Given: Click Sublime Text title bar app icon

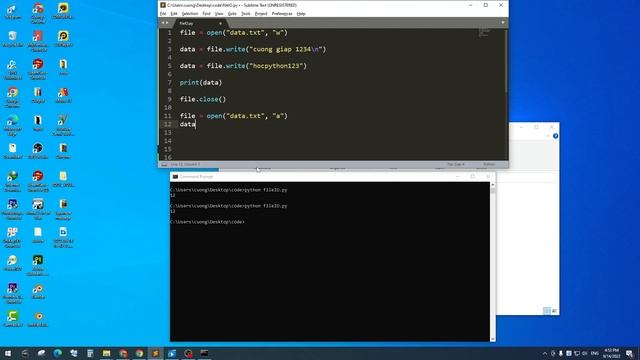Looking at the screenshot, I should pyautogui.click(x=163, y=5).
